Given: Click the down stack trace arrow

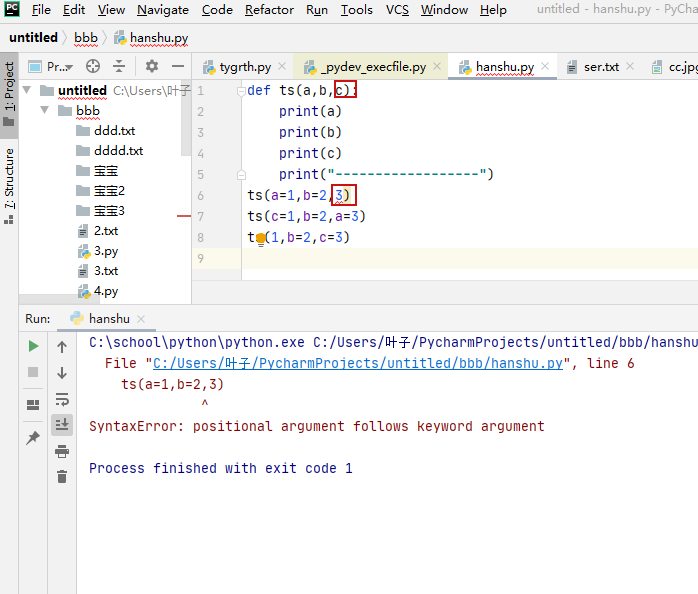Looking at the screenshot, I should point(62,373).
